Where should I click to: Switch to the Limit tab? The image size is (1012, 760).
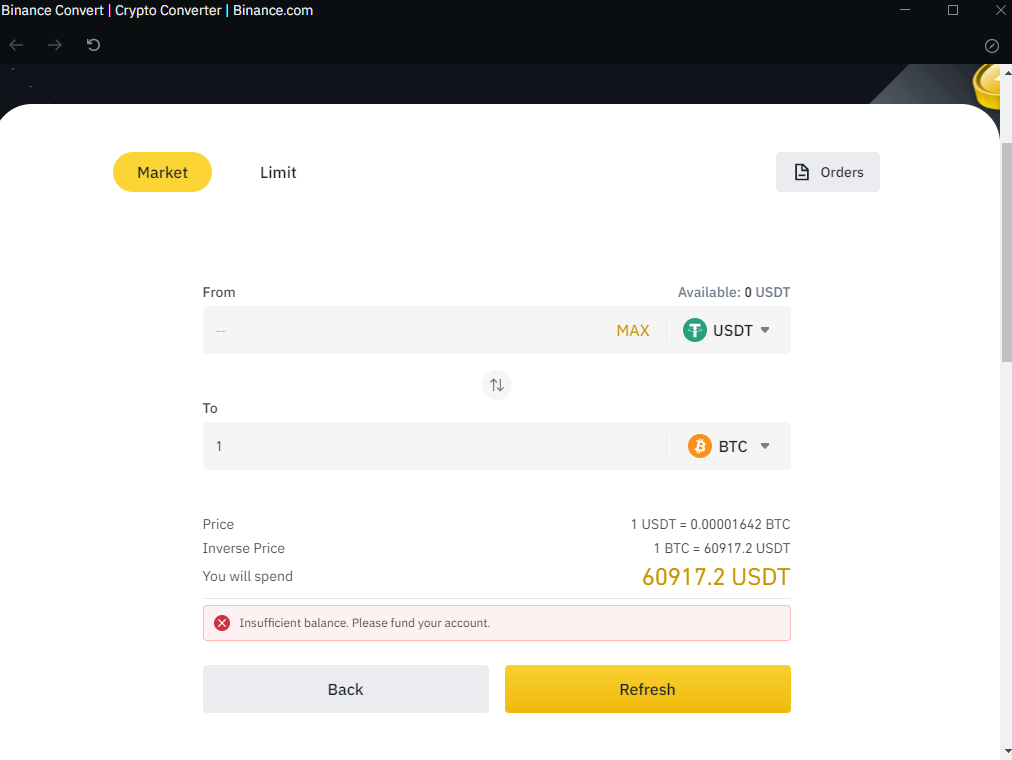(x=278, y=172)
